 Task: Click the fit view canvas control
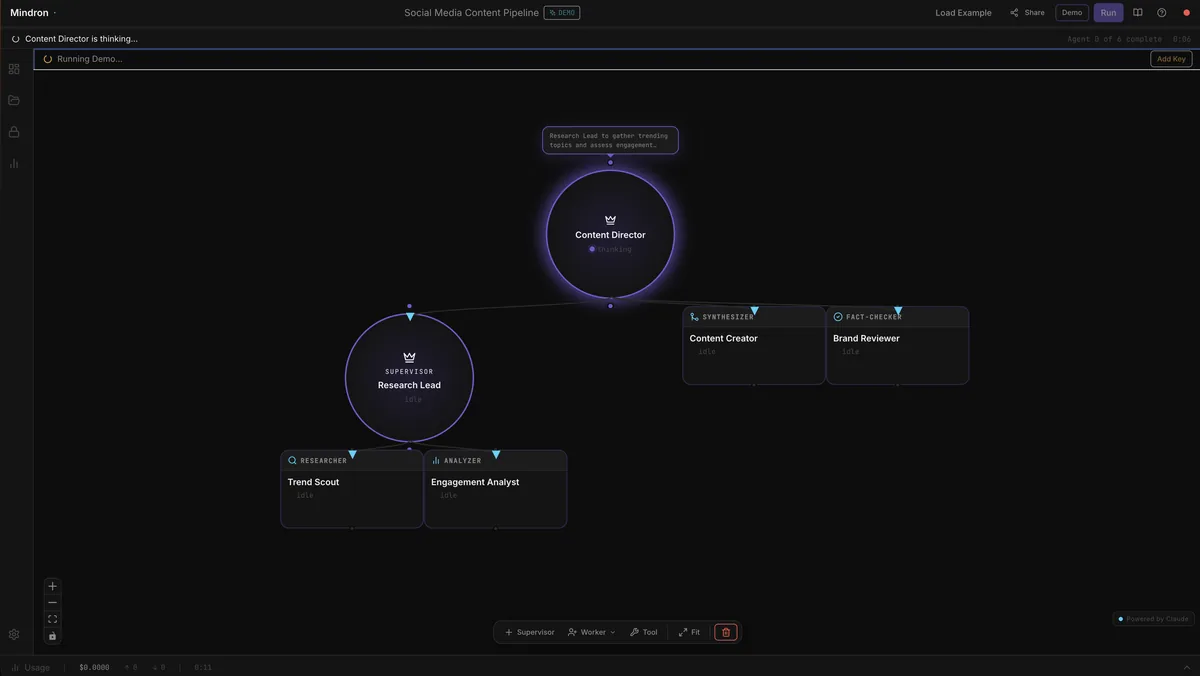pos(53,619)
